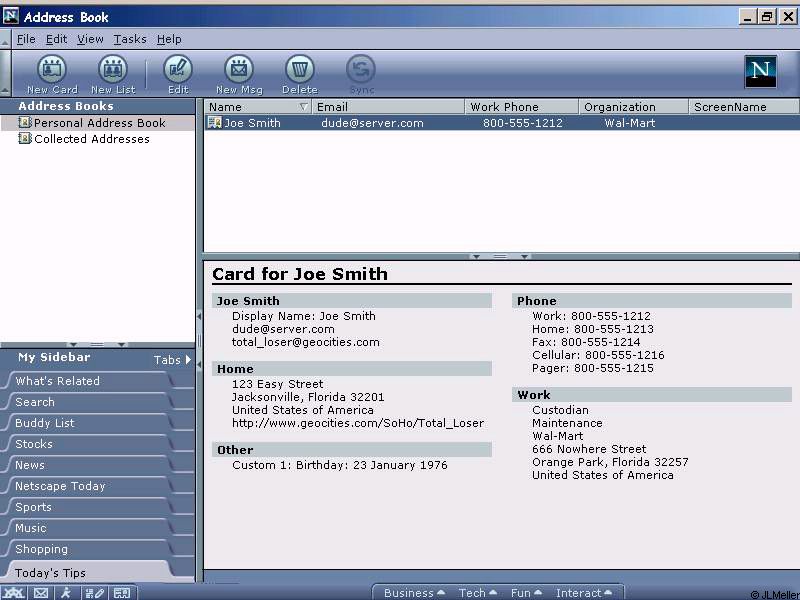The image size is (800, 600).
Task: Open the What's Related sidebar tab
Action: coord(89,381)
